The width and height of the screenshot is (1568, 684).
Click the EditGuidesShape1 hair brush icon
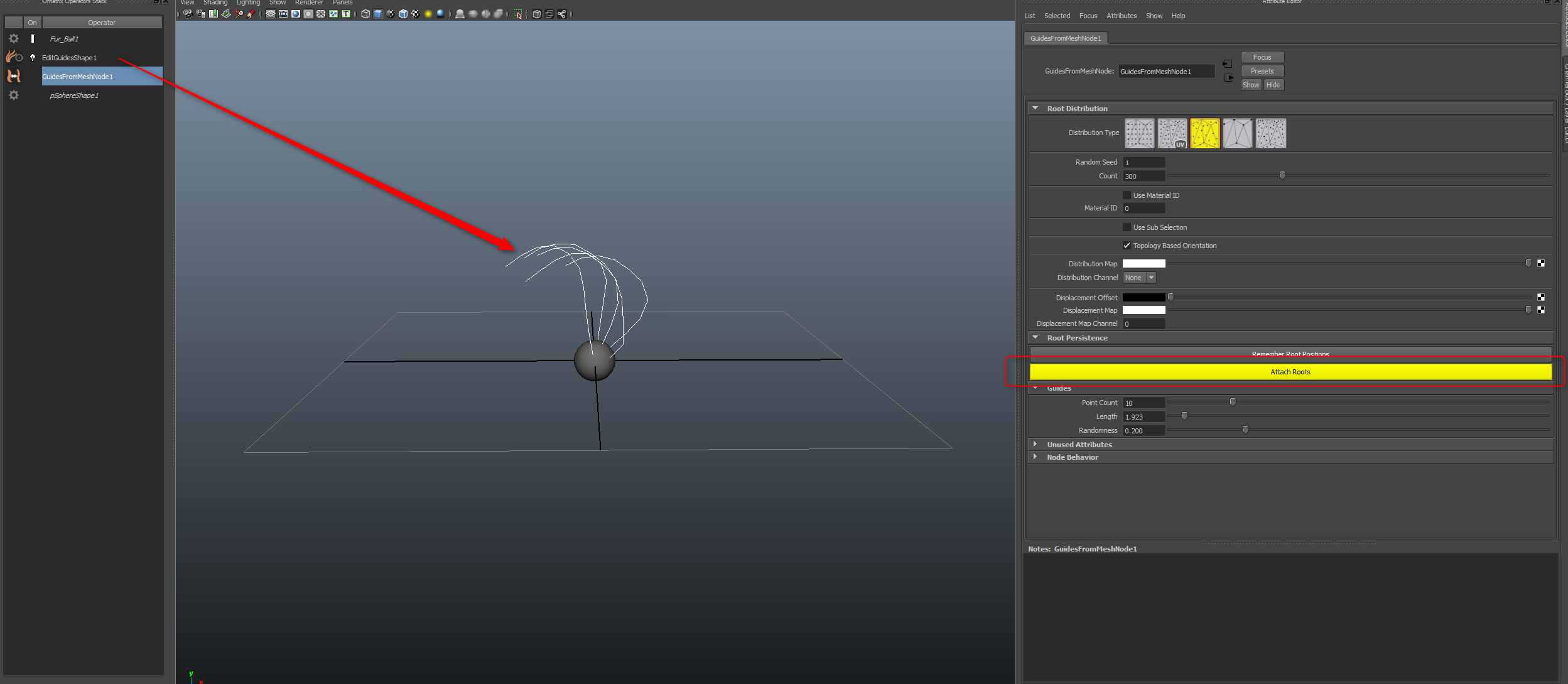click(x=13, y=57)
